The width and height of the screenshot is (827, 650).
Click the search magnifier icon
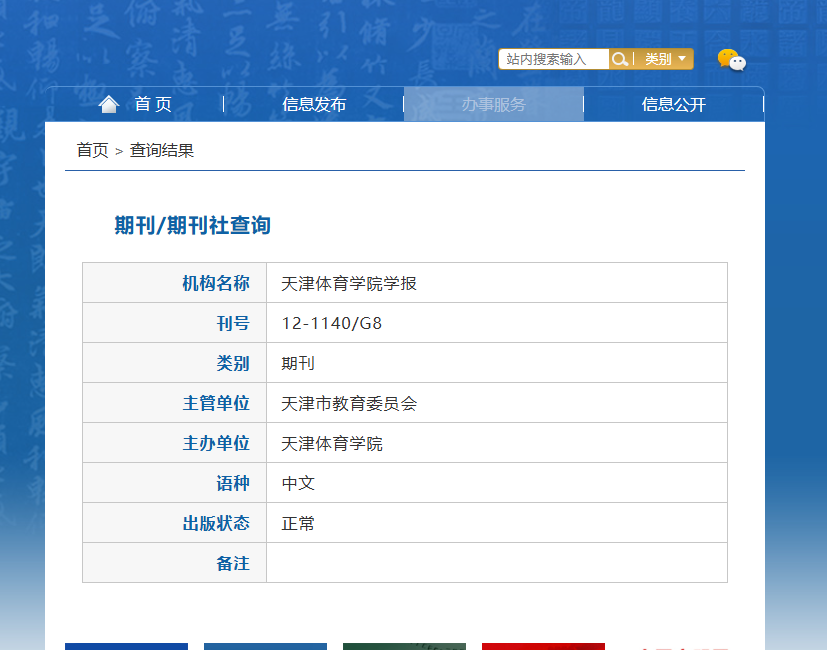620,59
